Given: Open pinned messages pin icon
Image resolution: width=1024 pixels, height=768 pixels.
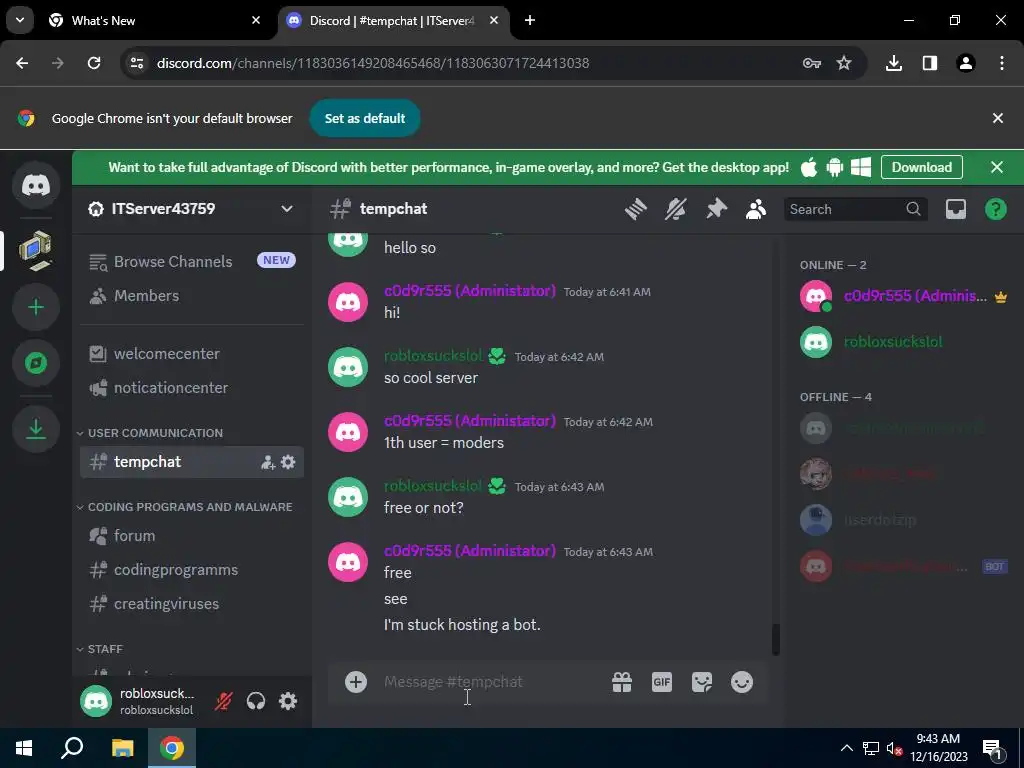Looking at the screenshot, I should (x=716, y=209).
